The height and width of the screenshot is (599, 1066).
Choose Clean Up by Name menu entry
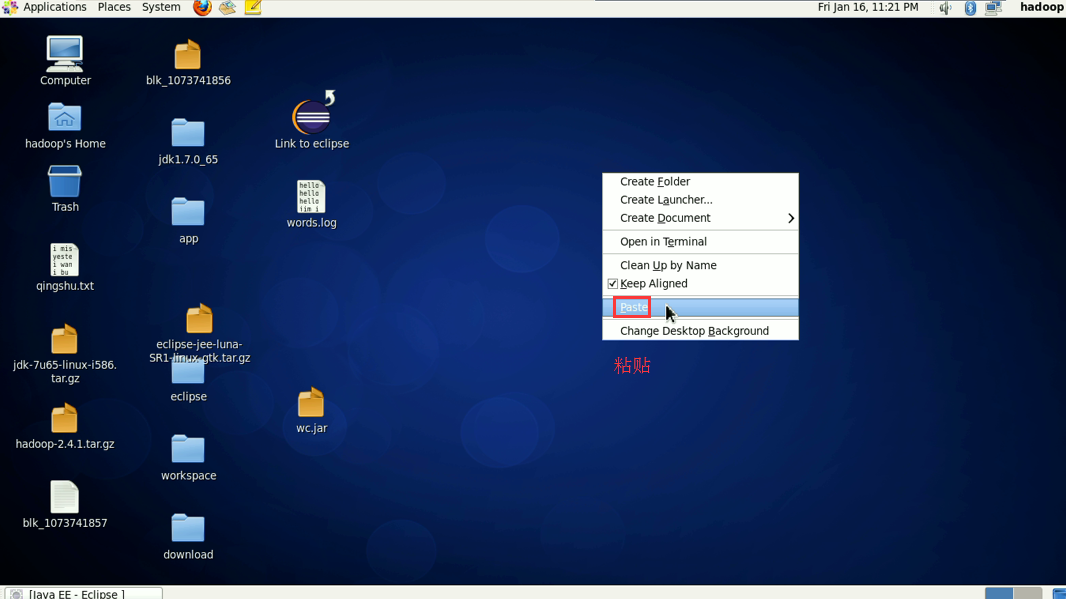700,265
